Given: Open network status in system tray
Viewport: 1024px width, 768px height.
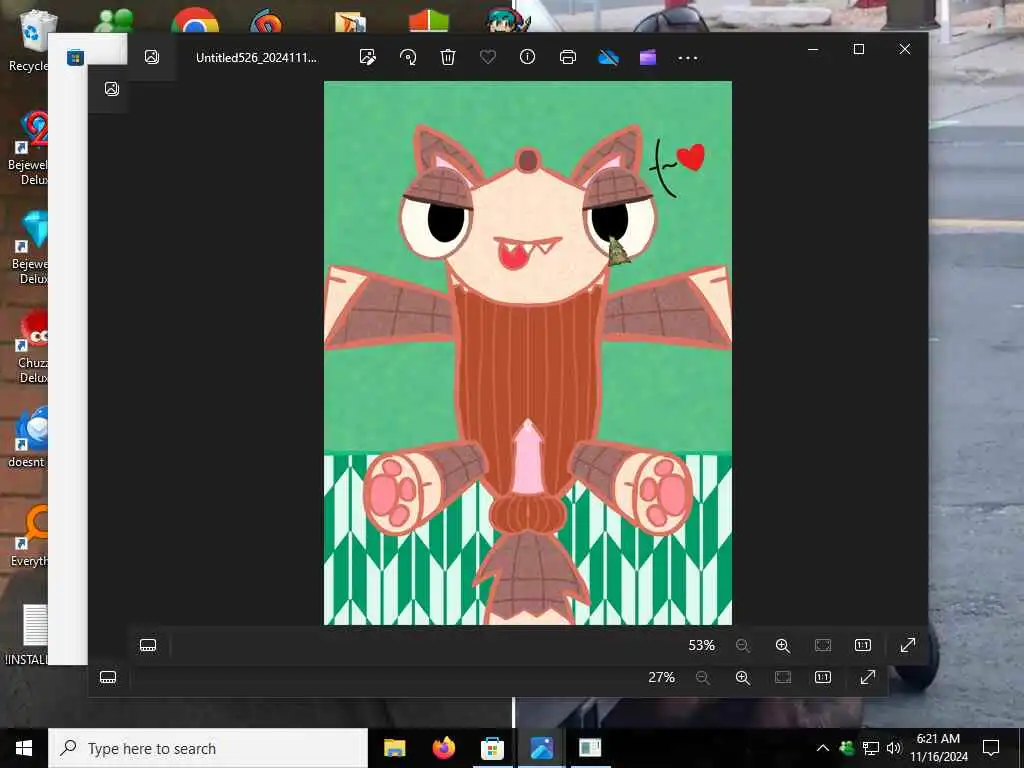Looking at the screenshot, I should (871, 748).
